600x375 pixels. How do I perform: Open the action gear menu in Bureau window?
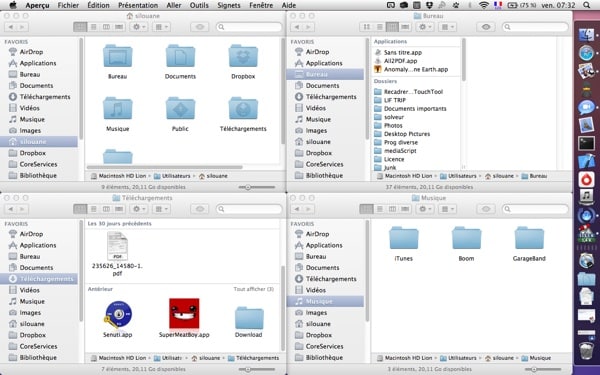tap(425, 27)
